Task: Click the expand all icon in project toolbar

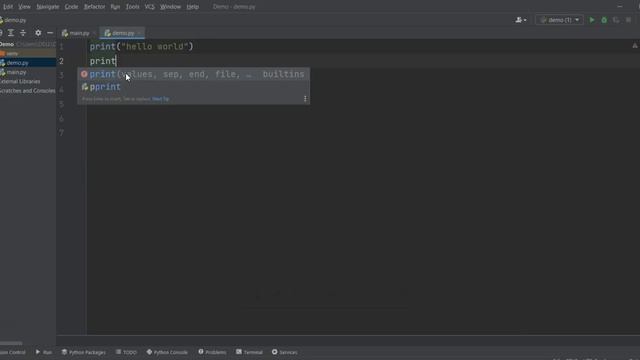Action: [x=11, y=33]
